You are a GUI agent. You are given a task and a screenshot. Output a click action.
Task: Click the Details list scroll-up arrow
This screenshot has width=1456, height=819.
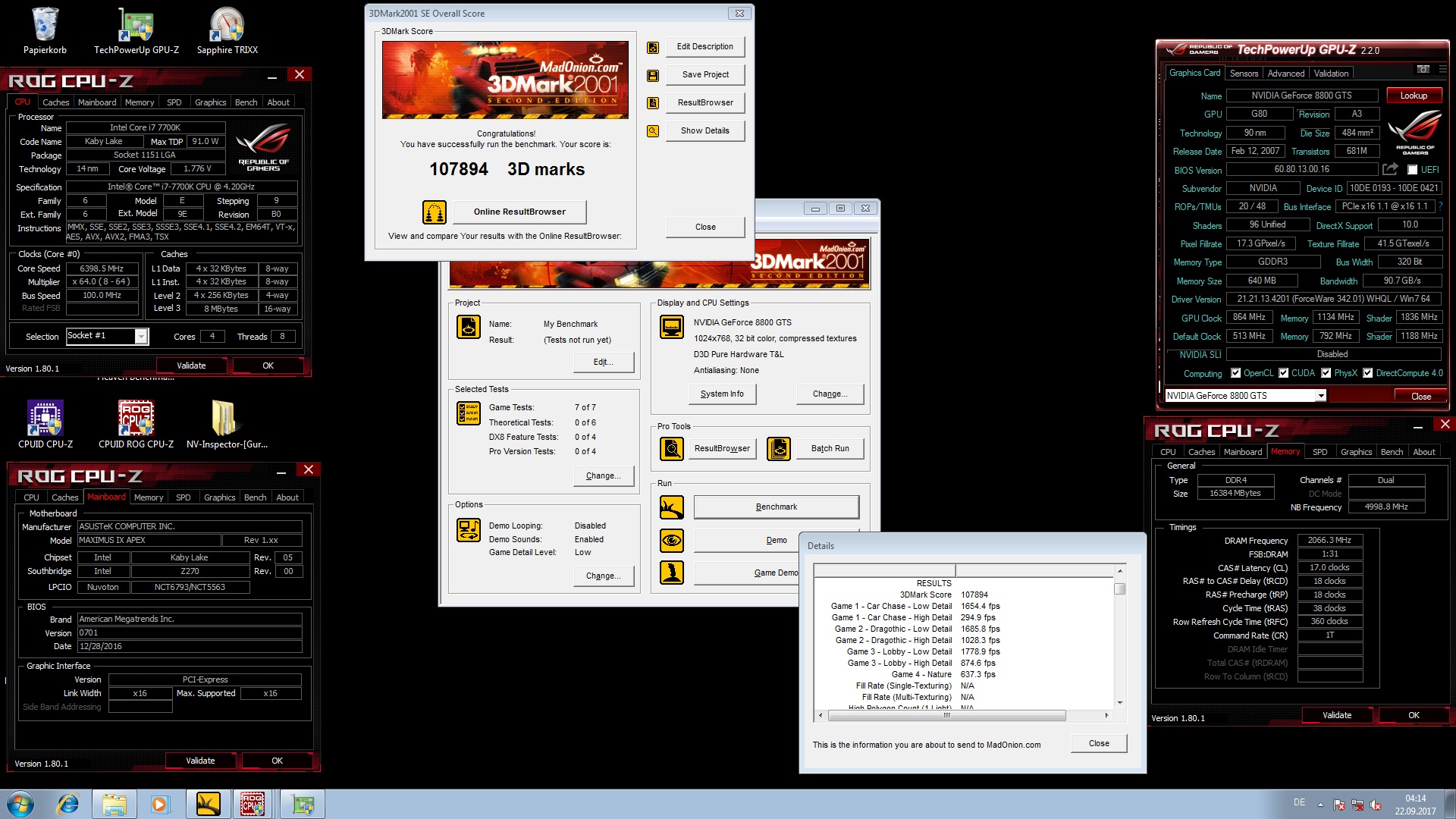tap(1120, 570)
